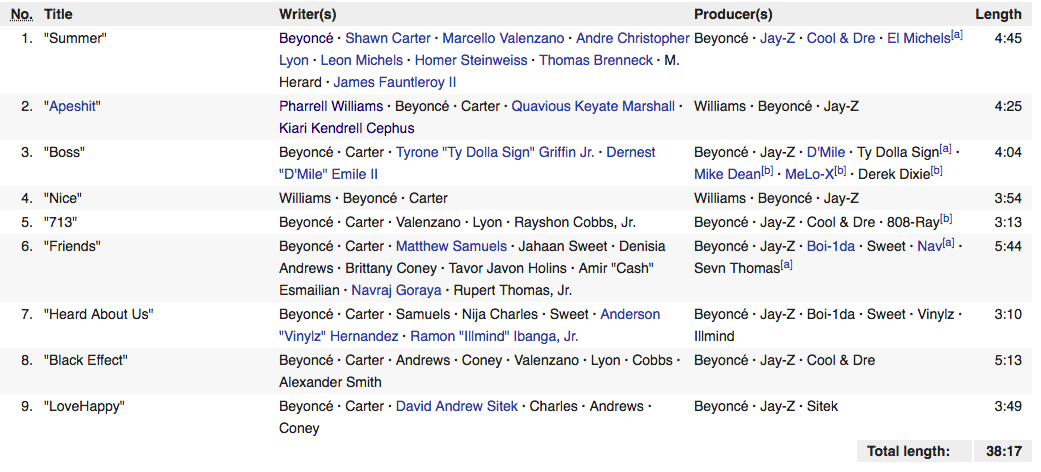Click the Navraj Goraya link

(396, 290)
